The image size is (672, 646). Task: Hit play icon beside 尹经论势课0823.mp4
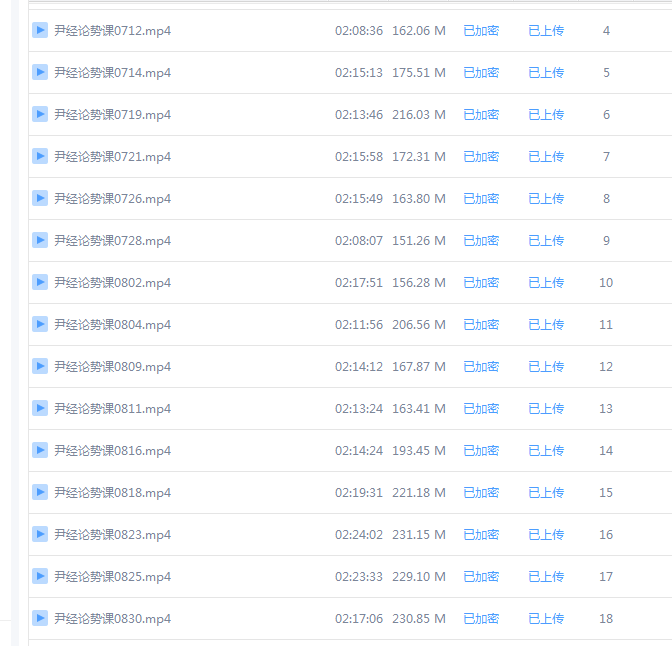[40, 535]
